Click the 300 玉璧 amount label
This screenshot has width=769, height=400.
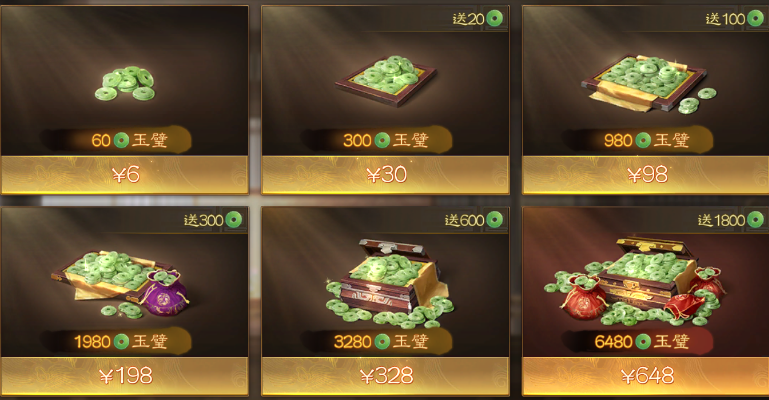(385, 140)
